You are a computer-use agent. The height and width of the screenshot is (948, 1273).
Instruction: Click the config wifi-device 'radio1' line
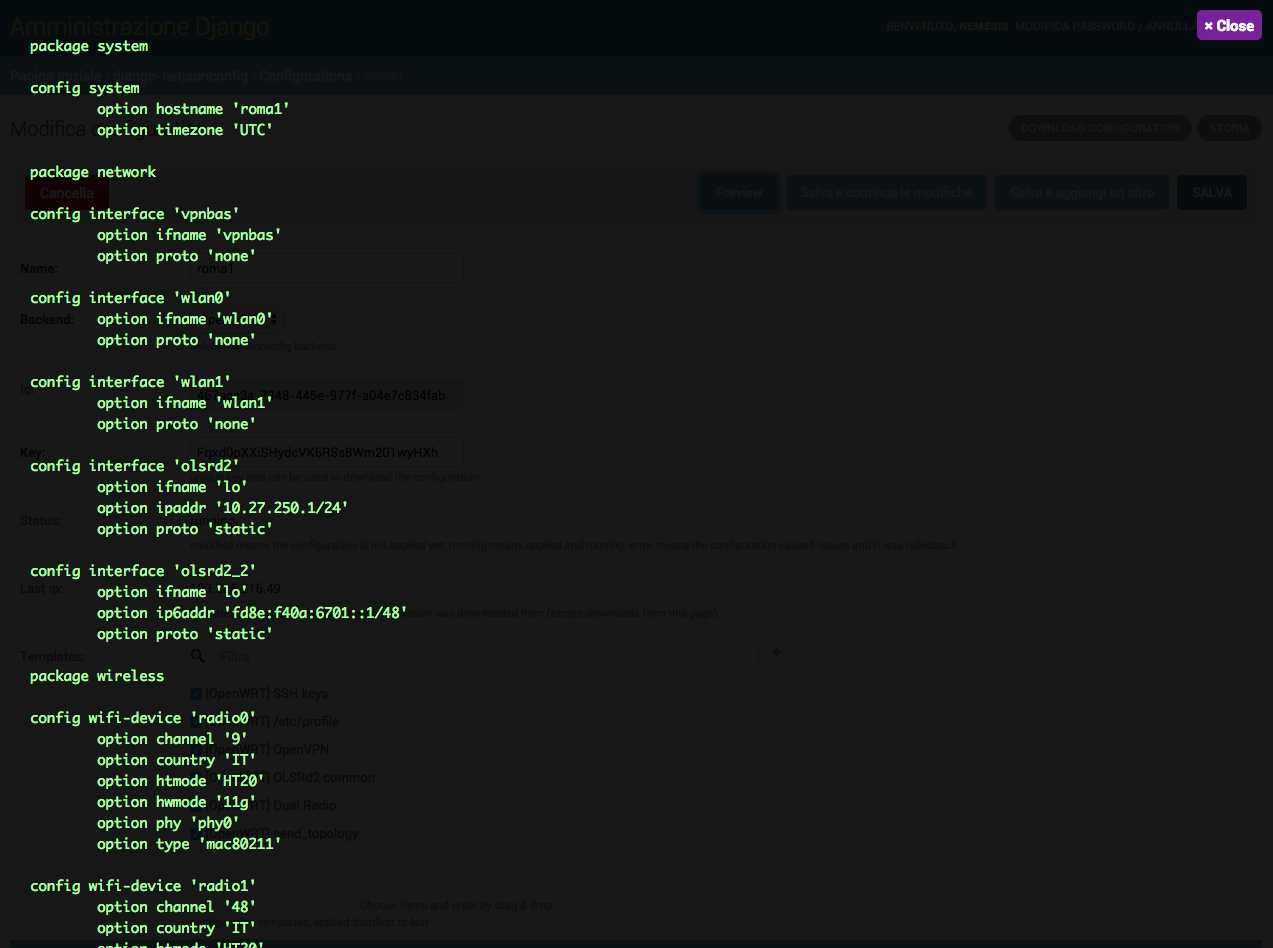coord(143,886)
